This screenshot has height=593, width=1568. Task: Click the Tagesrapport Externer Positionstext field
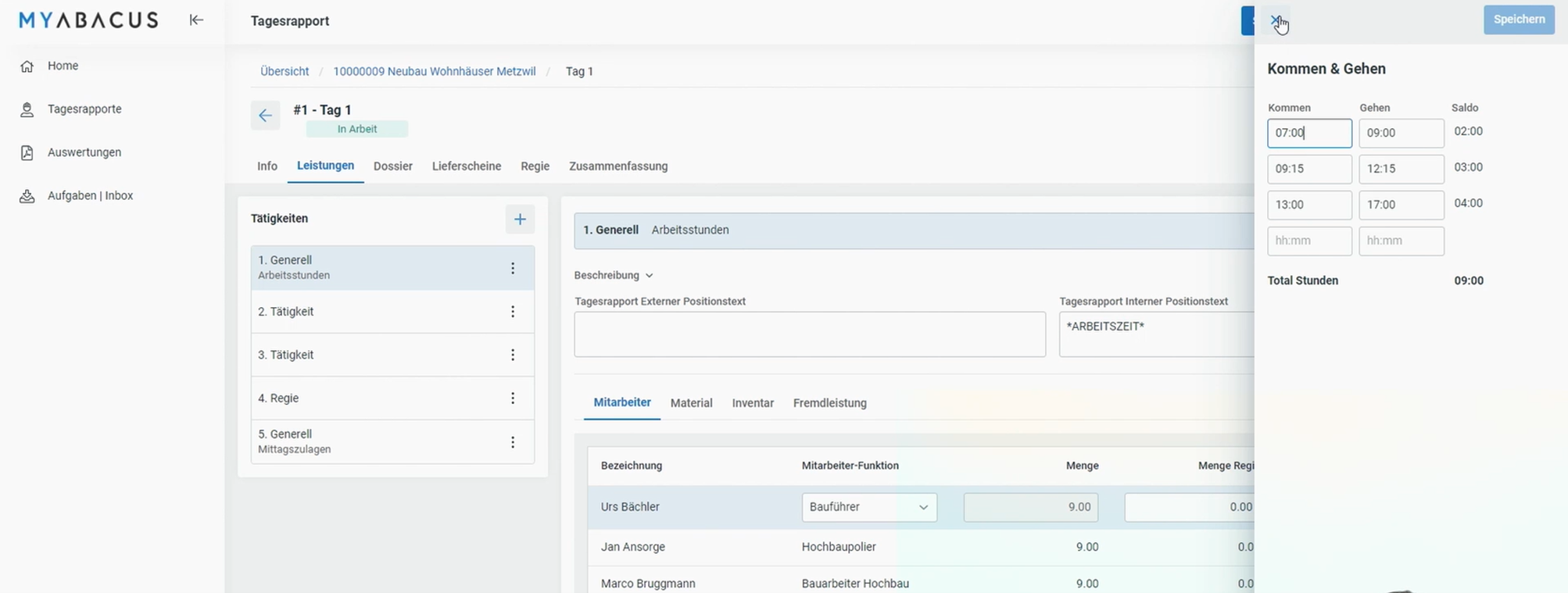810,334
